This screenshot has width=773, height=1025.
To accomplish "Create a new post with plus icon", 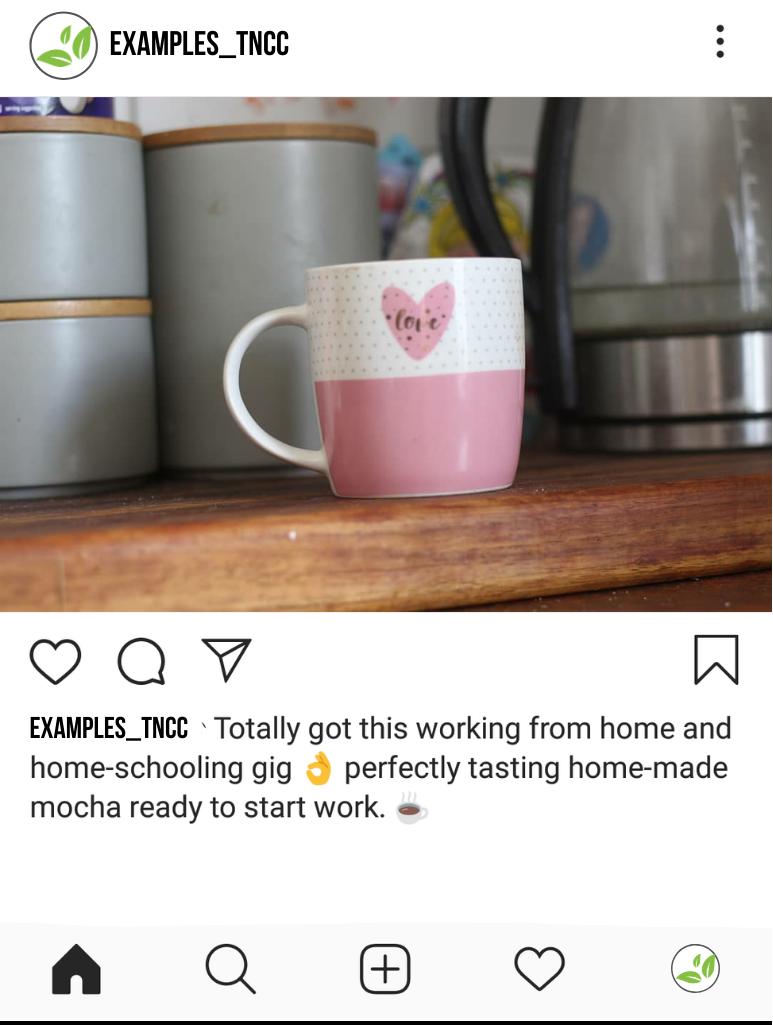I will [386, 969].
